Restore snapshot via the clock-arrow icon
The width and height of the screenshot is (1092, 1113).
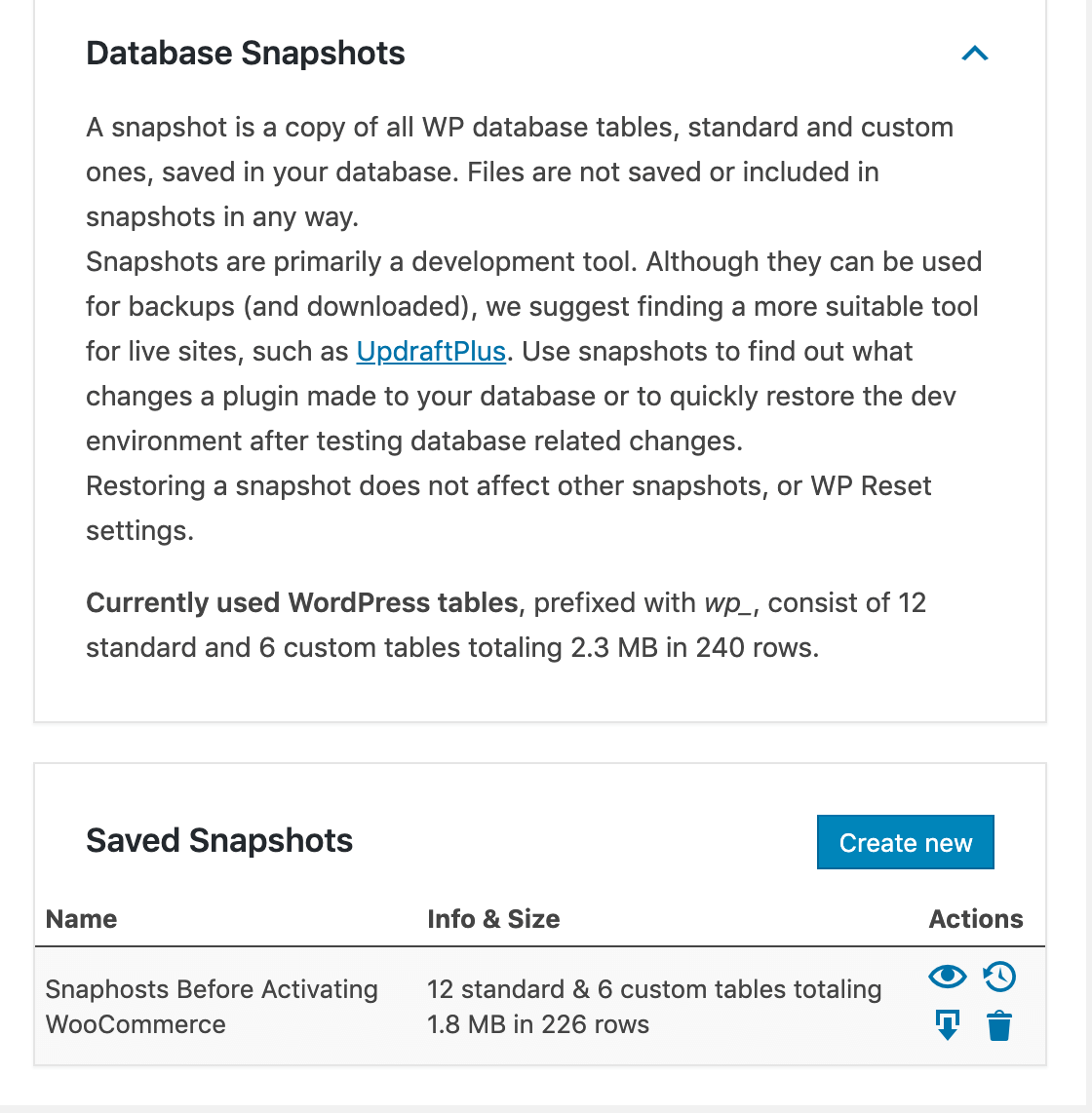coord(999,977)
